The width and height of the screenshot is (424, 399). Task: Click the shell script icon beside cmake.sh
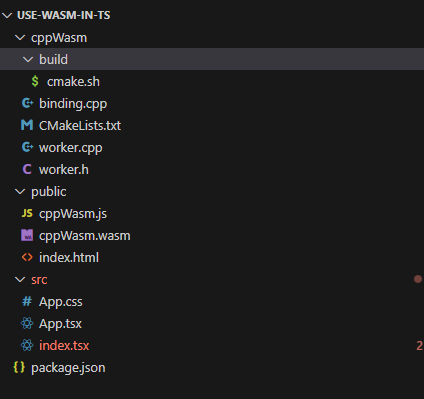(x=35, y=81)
